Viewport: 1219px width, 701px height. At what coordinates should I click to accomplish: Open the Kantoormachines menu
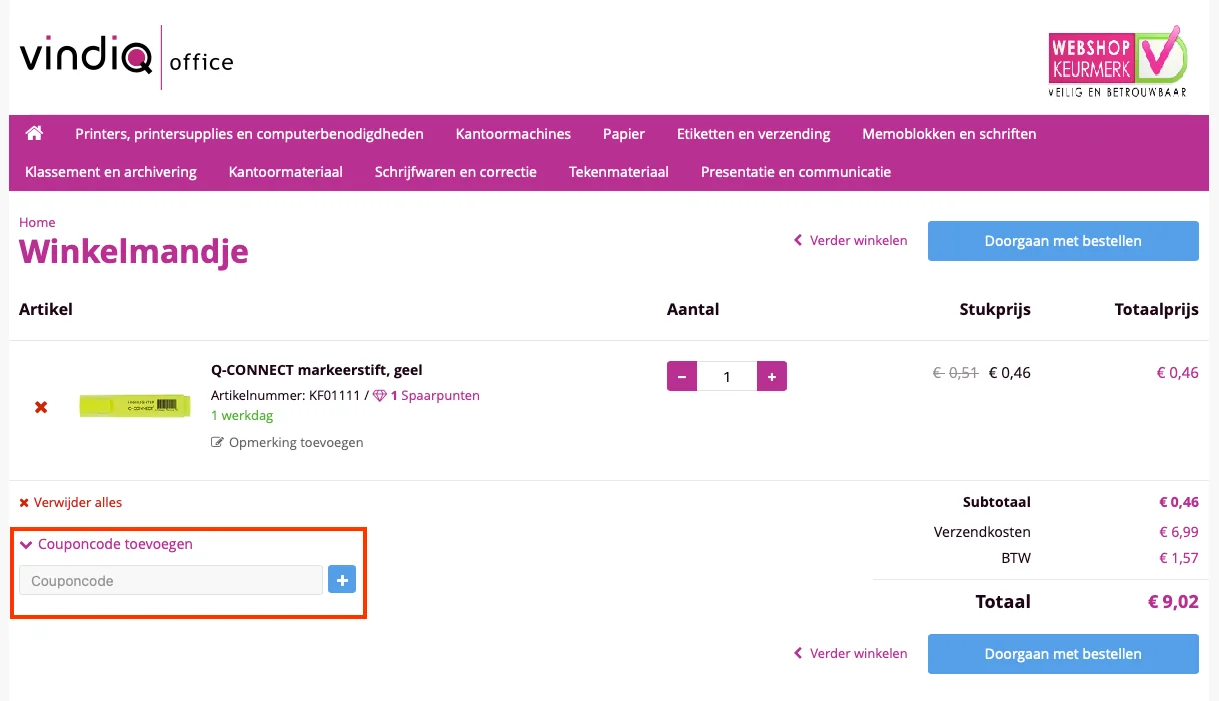[x=513, y=133]
